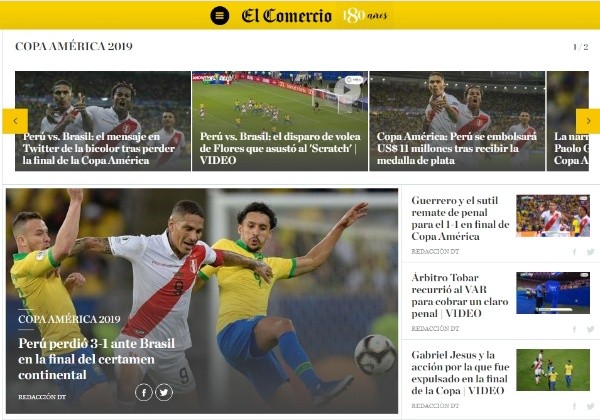The height and width of the screenshot is (420, 600).
Task: Open Guerrero y el sutil remate headline
Action: click(x=460, y=218)
